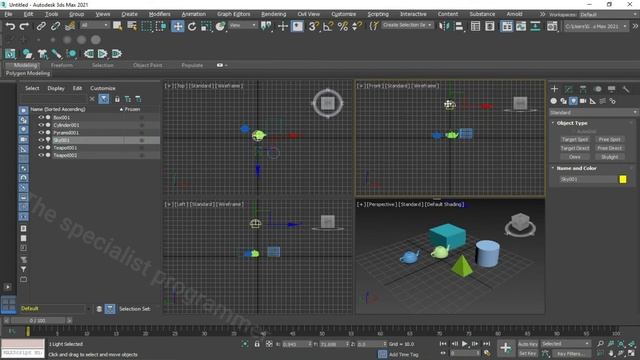Open the Standard lights category dropdown
Image resolution: width=640 pixels, height=360 pixels.
tap(593, 113)
